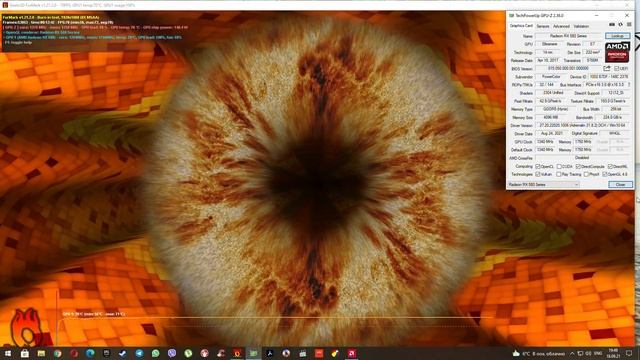The image size is (640, 360).
Task: Switch to the Validation tab
Action: click(581, 26)
